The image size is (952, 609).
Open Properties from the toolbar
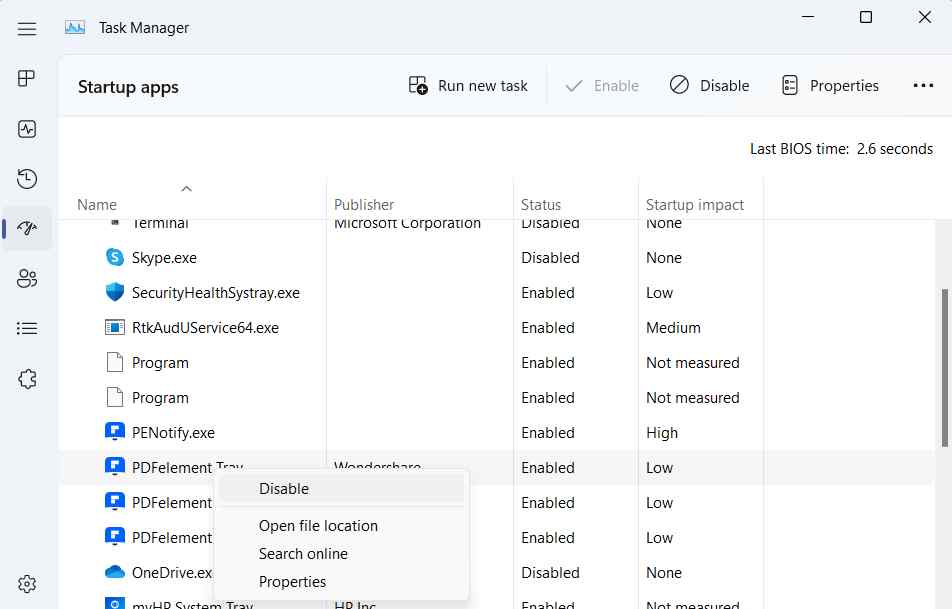point(830,86)
